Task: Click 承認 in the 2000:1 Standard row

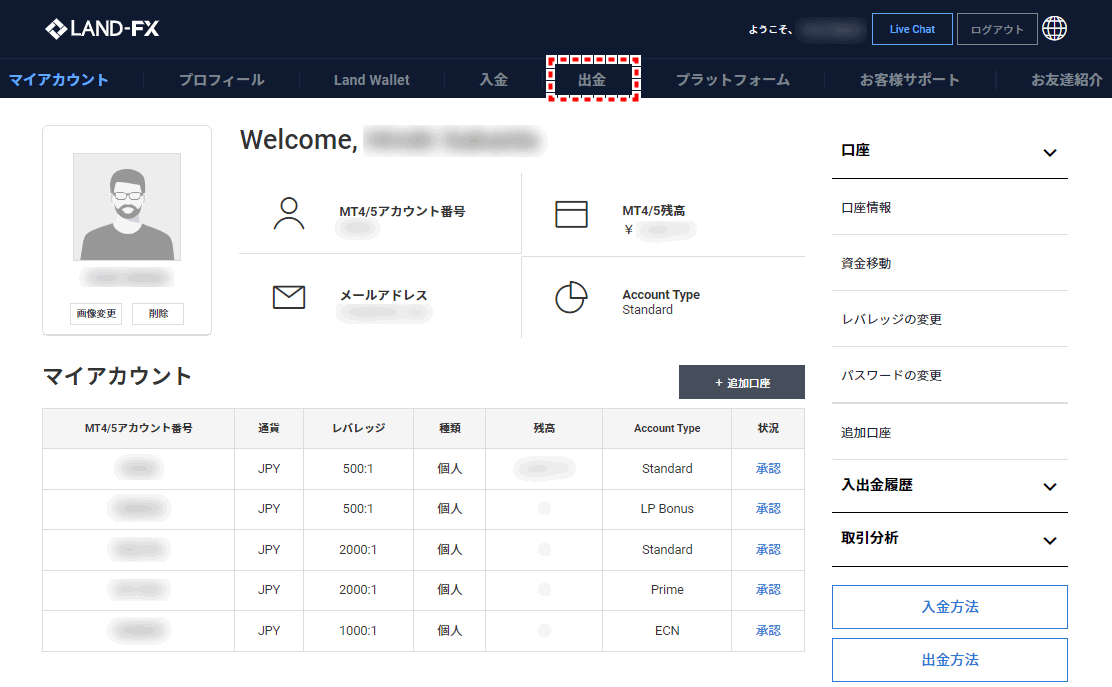Action: click(x=768, y=549)
